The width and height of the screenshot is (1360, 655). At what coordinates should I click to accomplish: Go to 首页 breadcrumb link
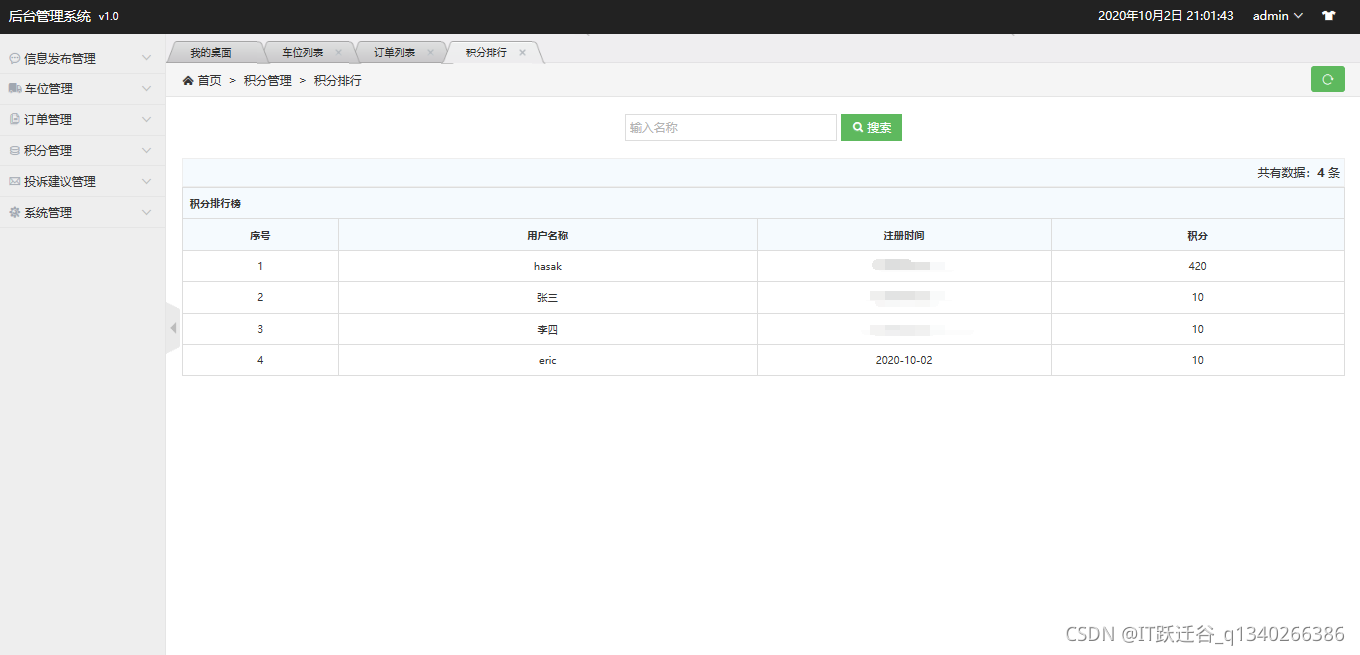point(209,81)
